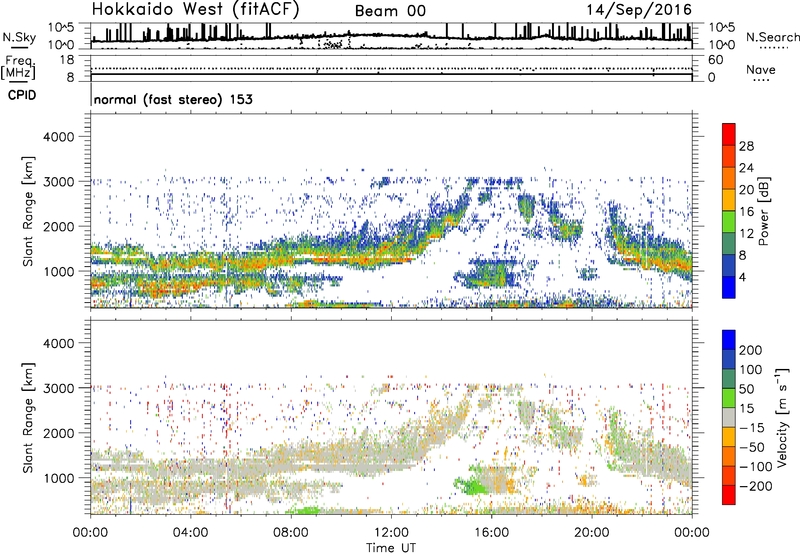Click the 'Time UT' axis label

coord(391,547)
